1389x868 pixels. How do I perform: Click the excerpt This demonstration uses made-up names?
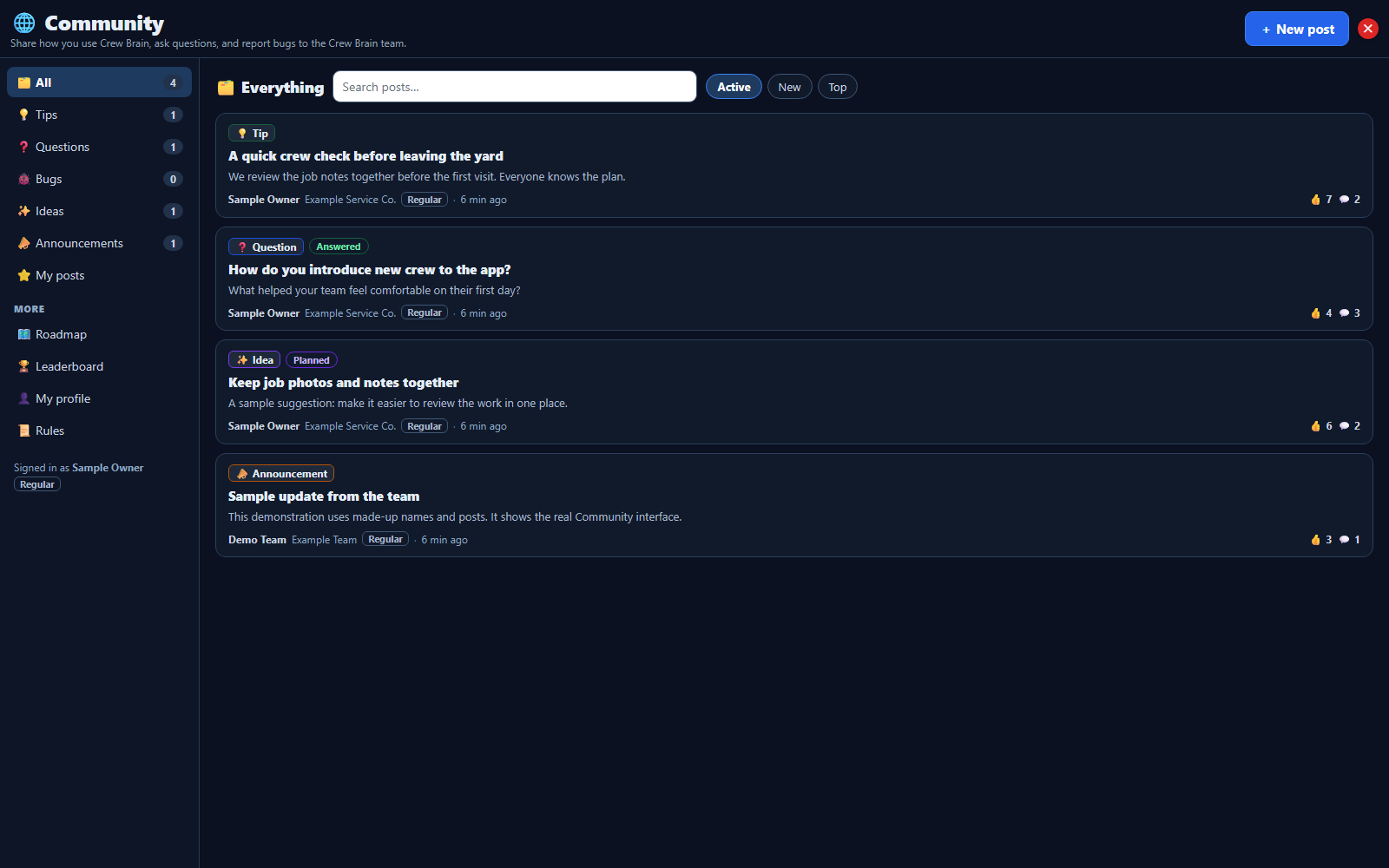(455, 517)
